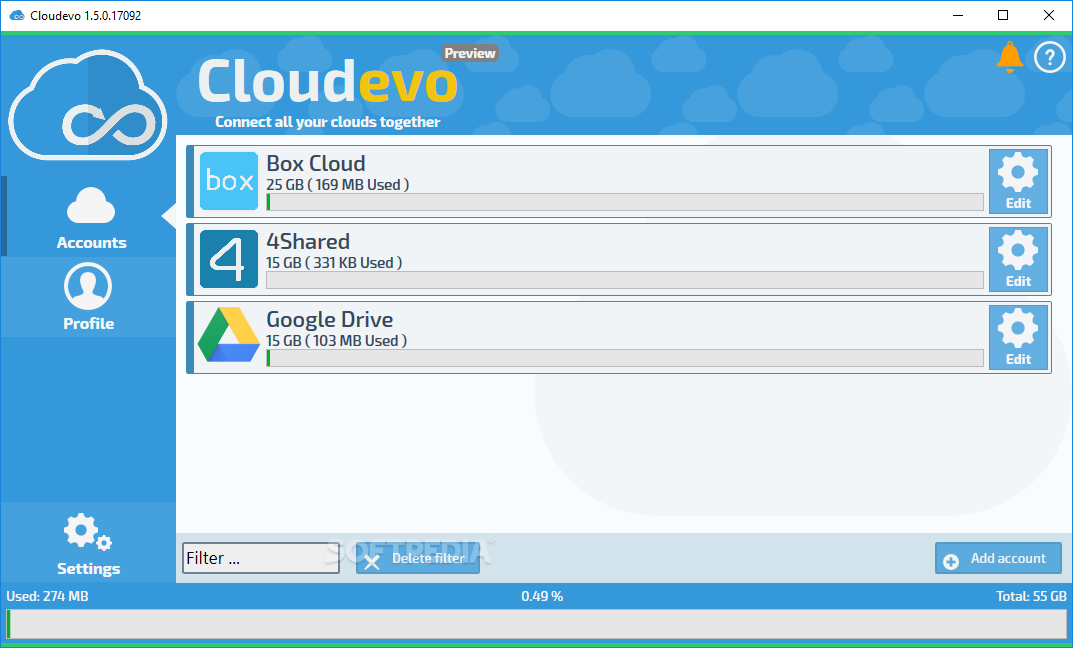Click the Delete filter button
The width and height of the screenshot is (1073, 648).
coord(417,558)
